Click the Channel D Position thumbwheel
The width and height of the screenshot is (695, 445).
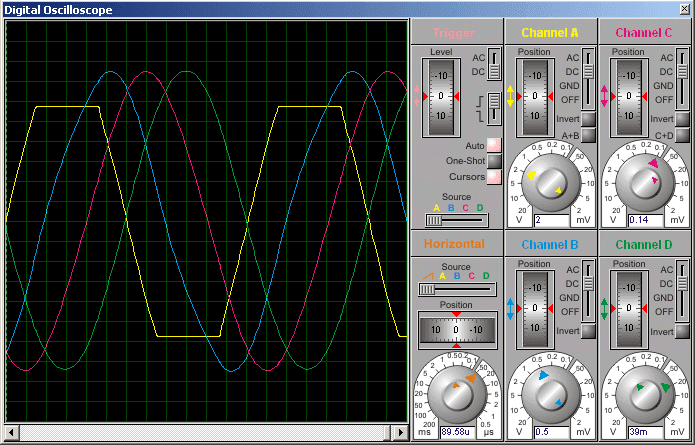(x=629, y=308)
